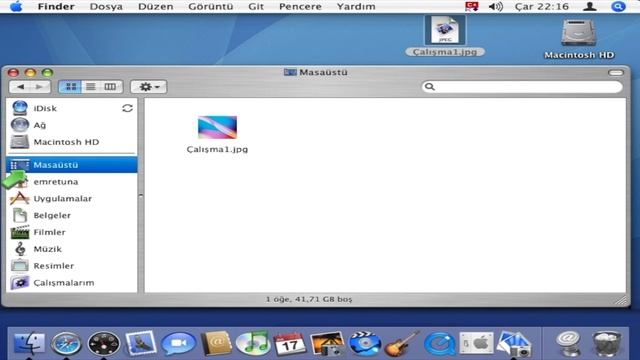Open the Çalışmalarım app icon in Dock

click(x=514, y=344)
